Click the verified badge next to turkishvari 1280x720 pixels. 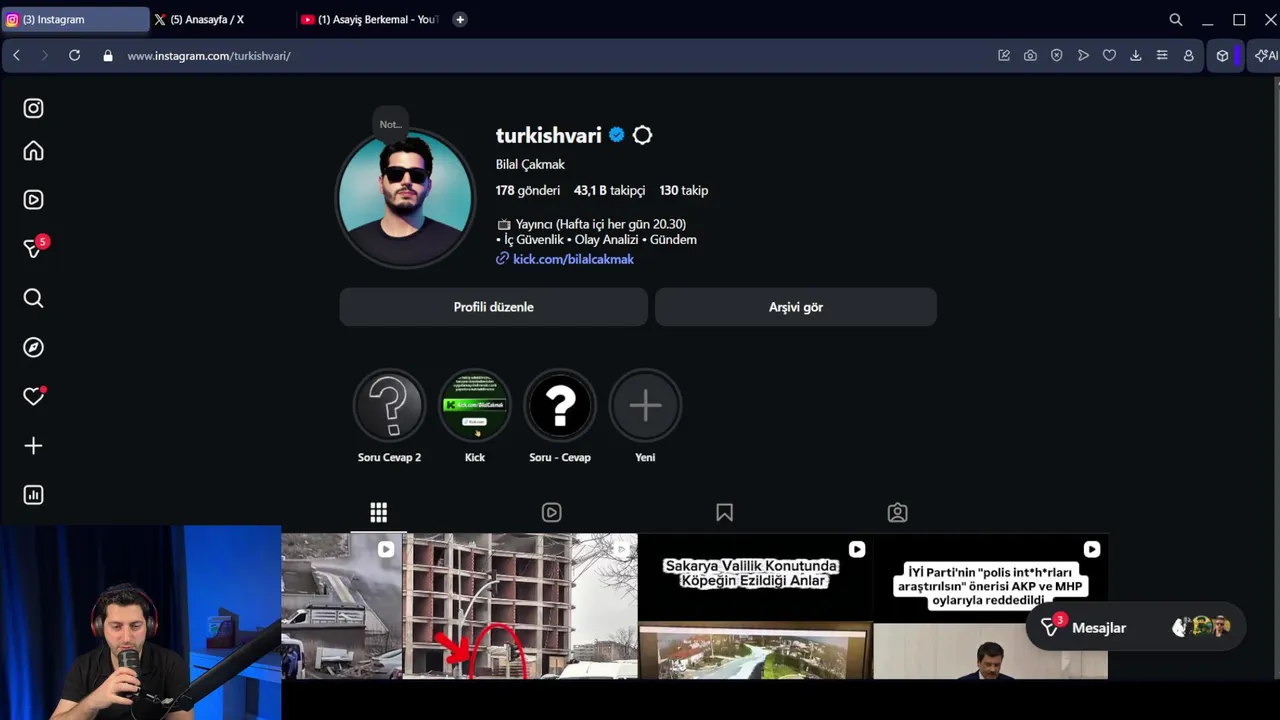click(616, 135)
